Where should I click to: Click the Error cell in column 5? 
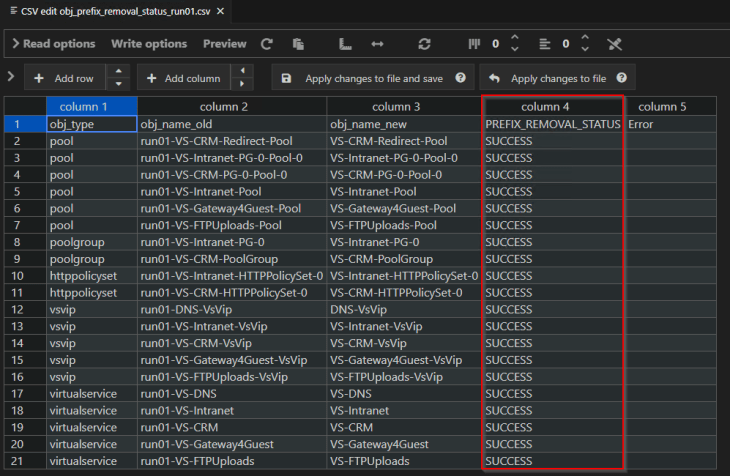pyautogui.click(x=670, y=124)
